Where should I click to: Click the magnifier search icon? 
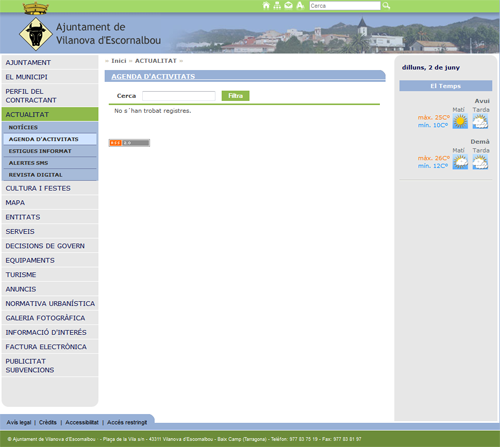coord(386,6)
